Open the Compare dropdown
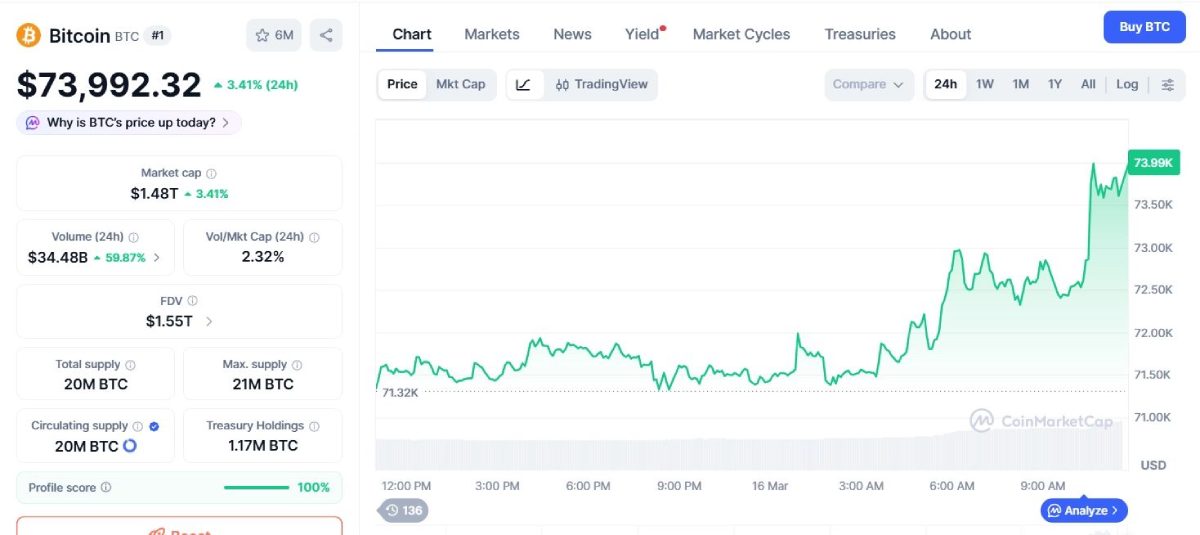This screenshot has width=1200, height=535. click(868, 85)
